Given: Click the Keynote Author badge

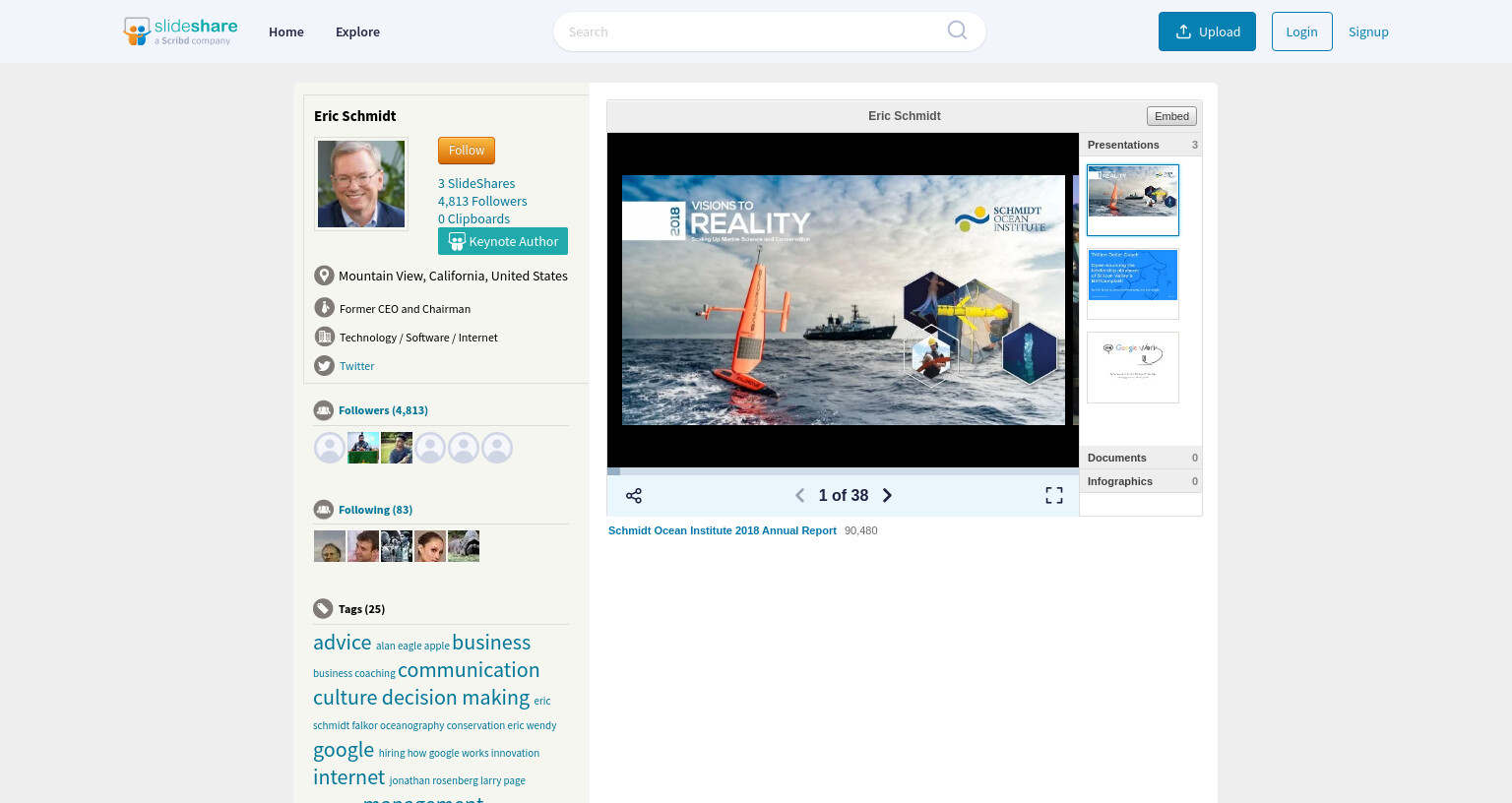Looking at the screenshot, I should pos(503,241).
